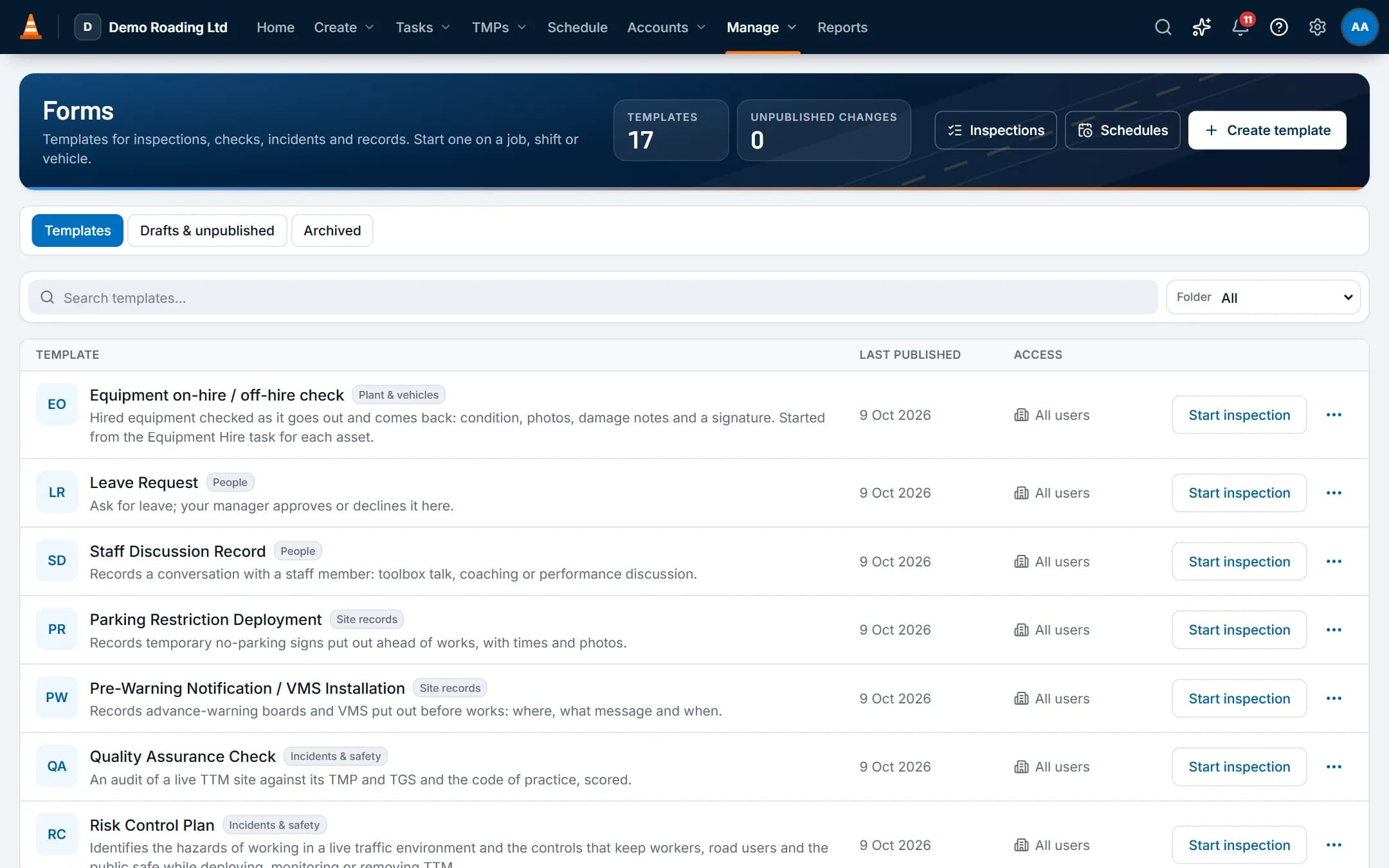Open more options for Parking Restriction Deployment
Screen dimensions: 1389x868
[x=1334, y=629]
